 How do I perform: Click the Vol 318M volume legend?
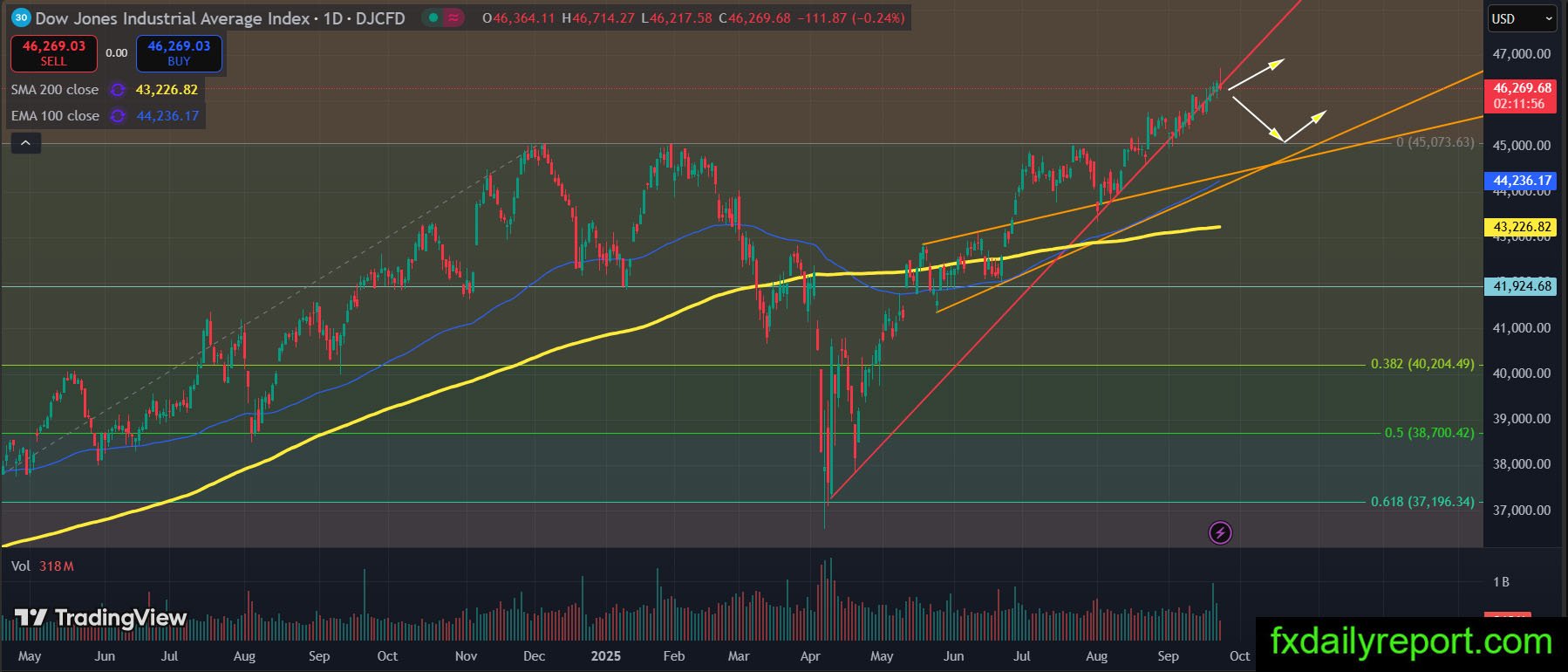(42, 566)
